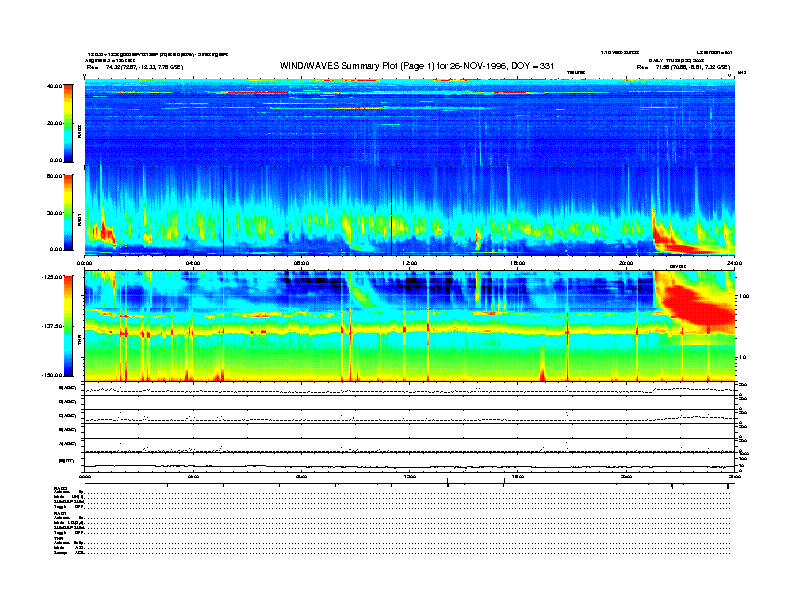Click the red burst in RAD1 near 01:00
Image resolution: width=792 pixels, height=612 pixels.
tap(106, 233)
